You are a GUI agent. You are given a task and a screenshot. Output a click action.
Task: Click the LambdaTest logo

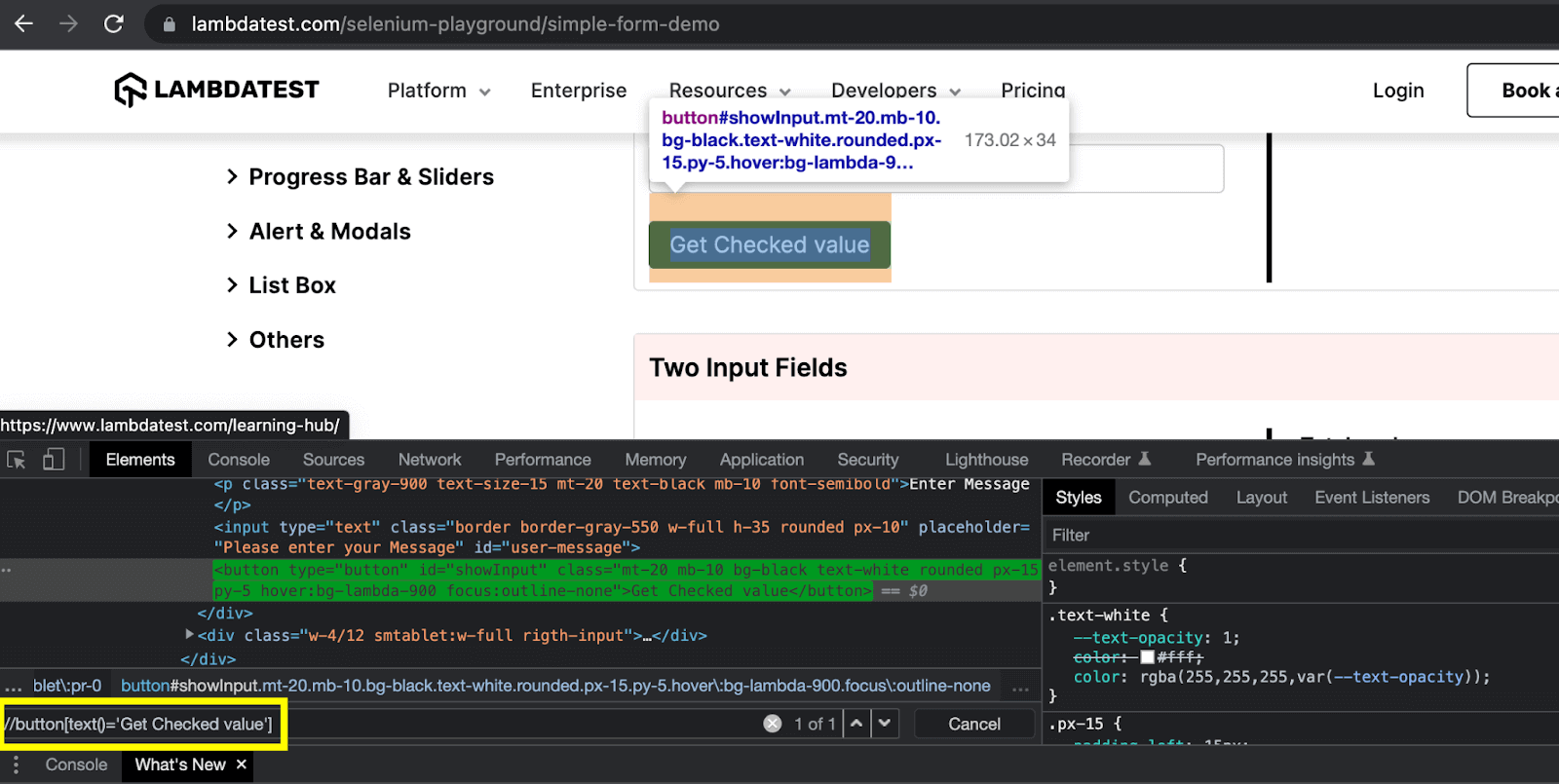(x=216, y=90)
